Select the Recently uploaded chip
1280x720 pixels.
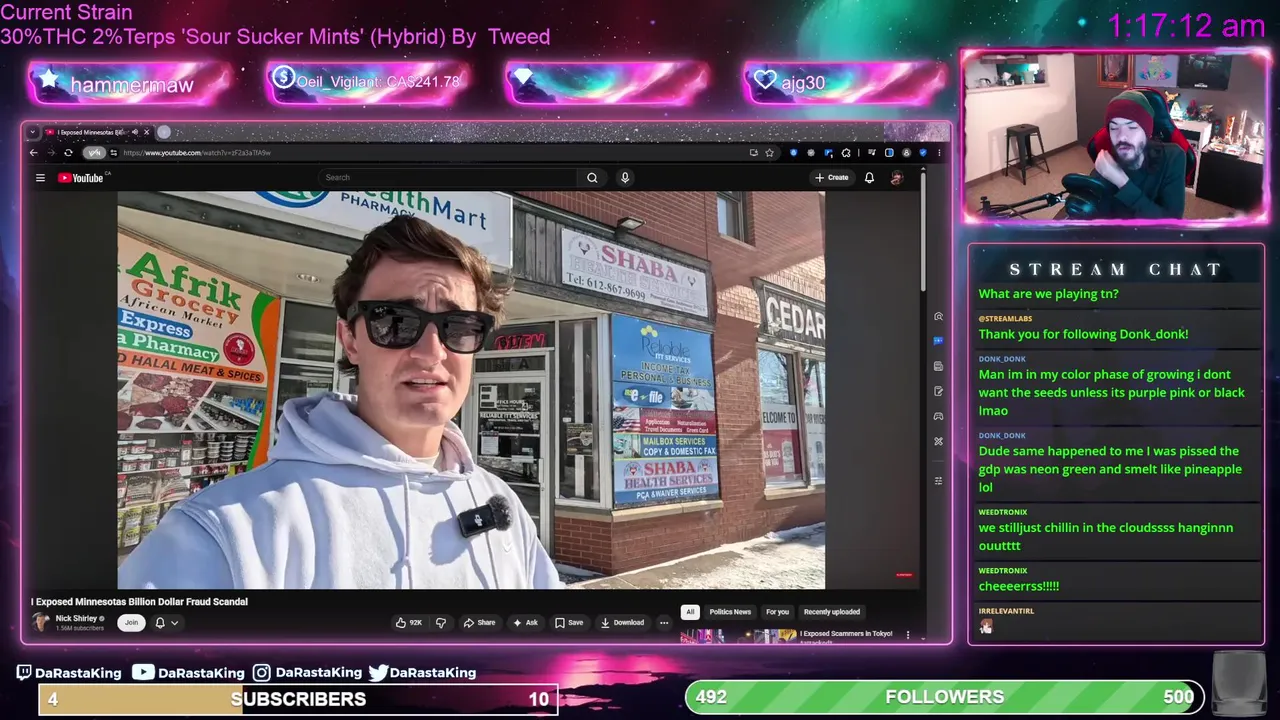pos(832,612)
